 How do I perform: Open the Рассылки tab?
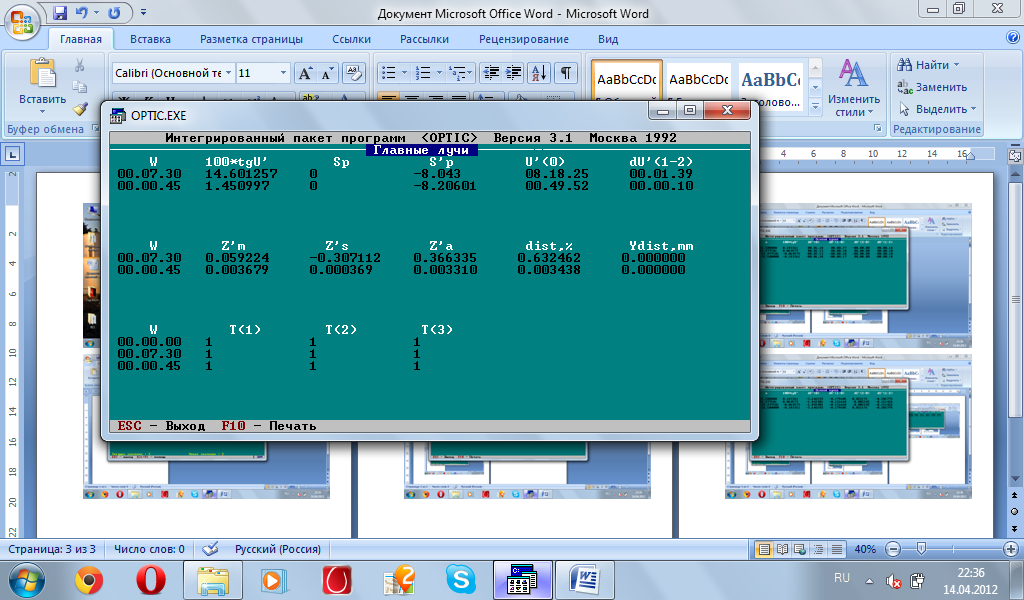pos(424,39)
